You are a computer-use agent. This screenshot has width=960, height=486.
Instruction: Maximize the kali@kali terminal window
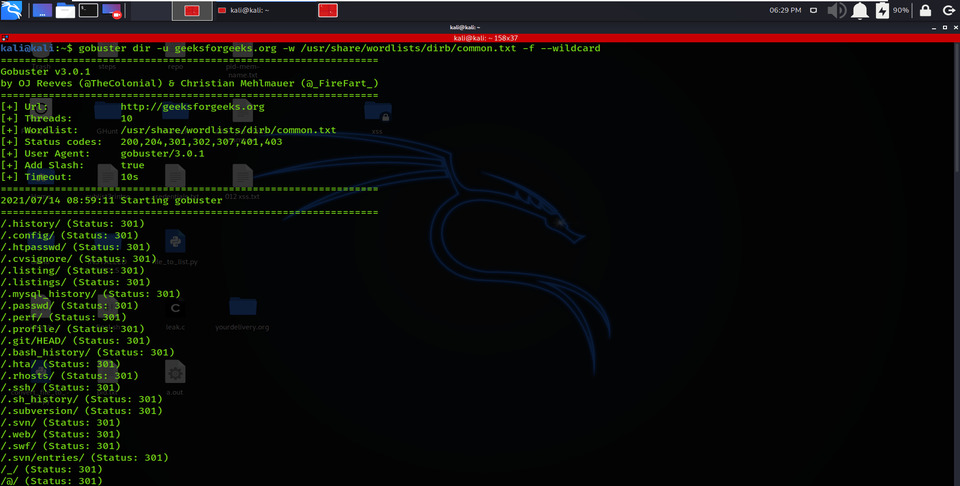pyautogui.click(x=944, y=28)
